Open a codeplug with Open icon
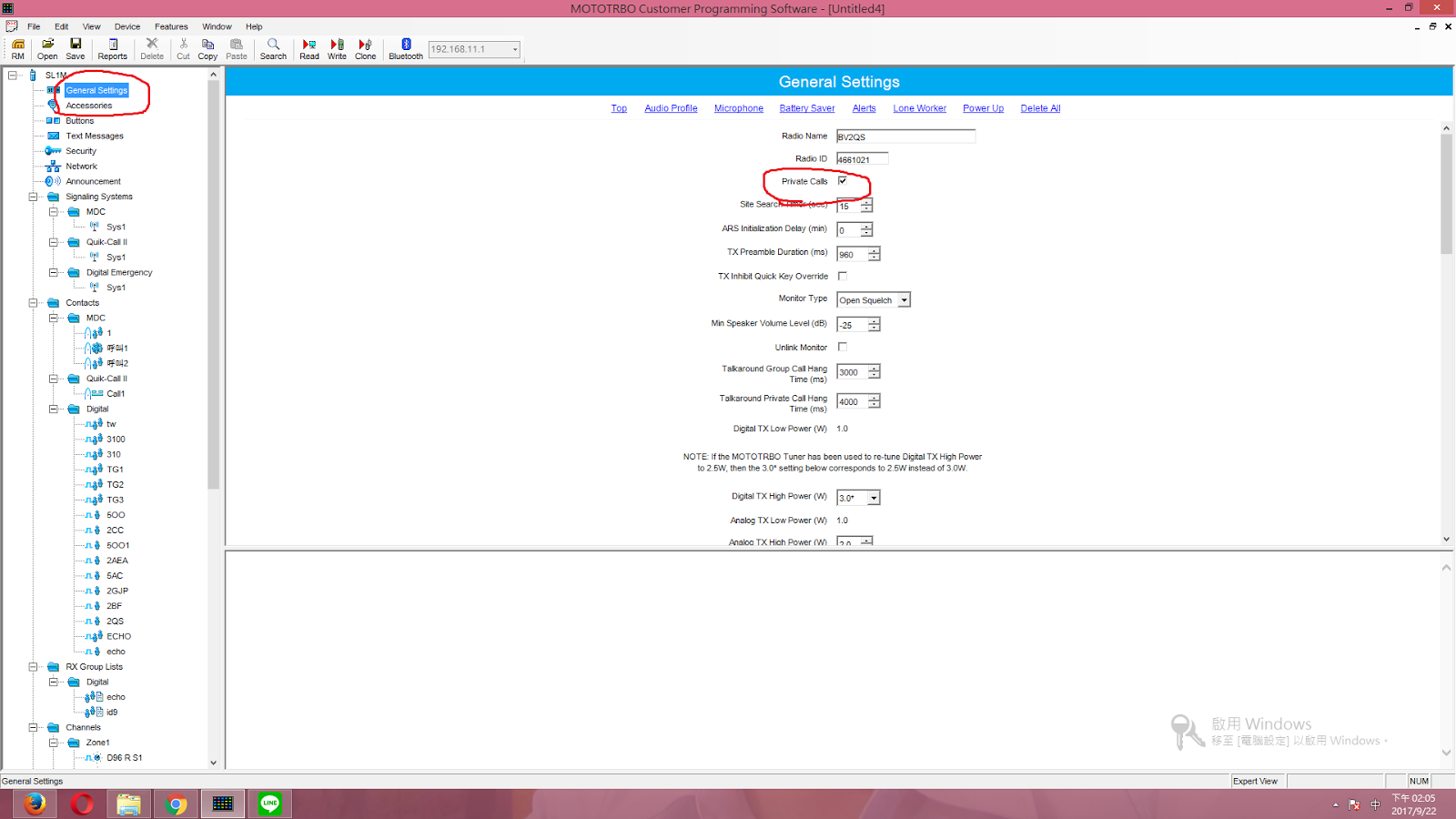 click(x=47, y=49)
